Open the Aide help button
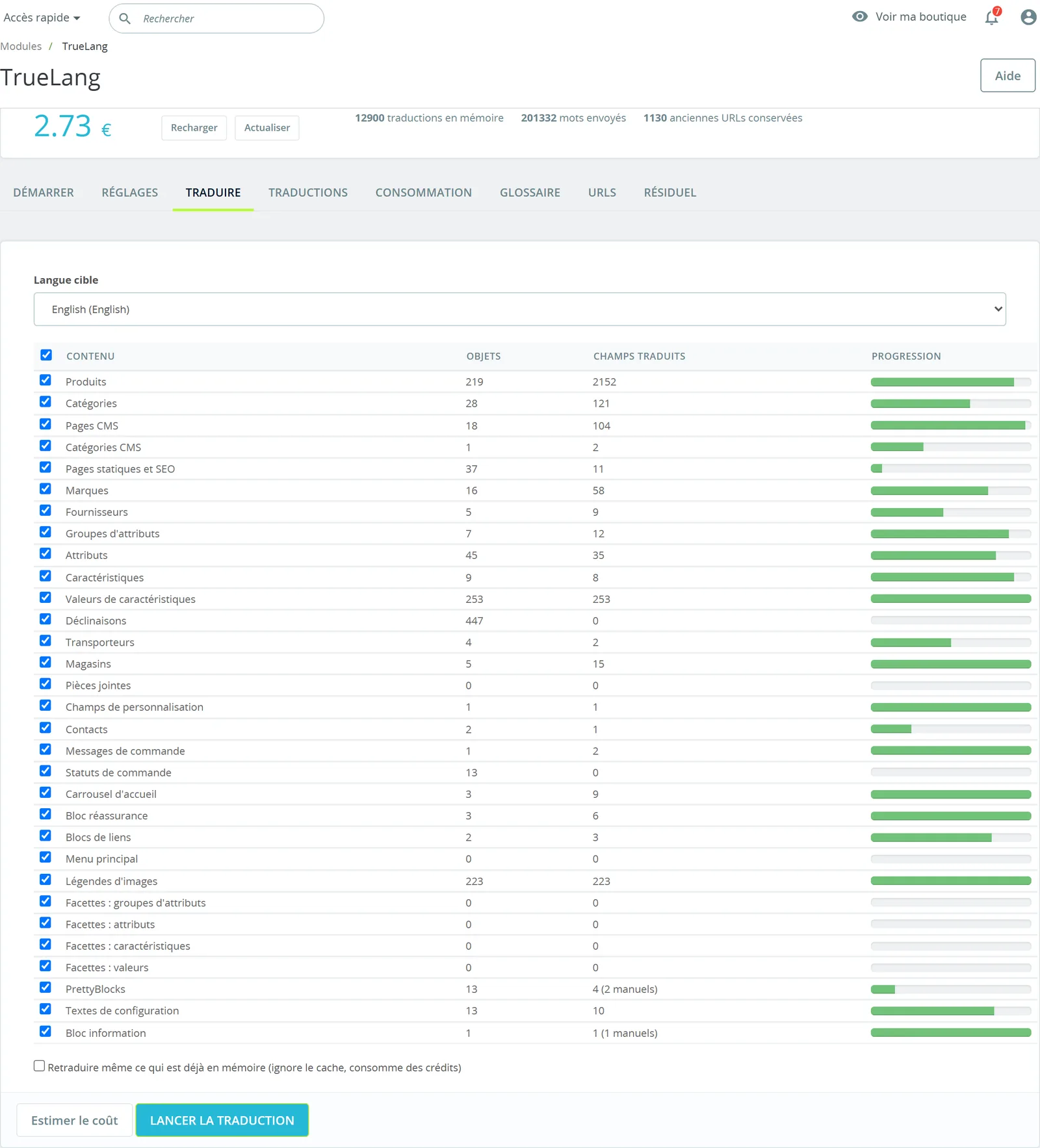The image size is (1040, 1148). pos(1007,75)
